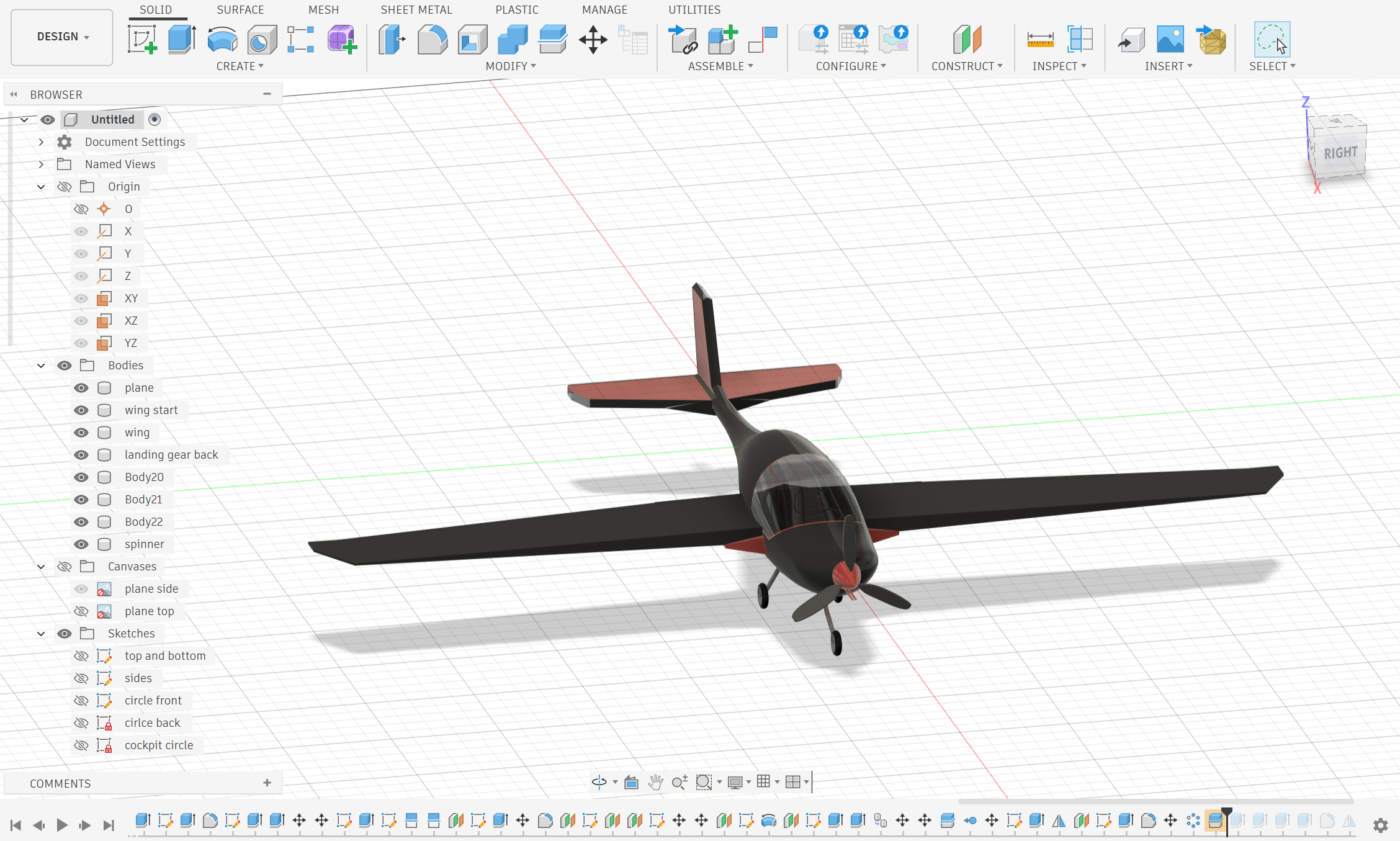Select the Measure tool

pyautogui.click(x=1040, y=40)
